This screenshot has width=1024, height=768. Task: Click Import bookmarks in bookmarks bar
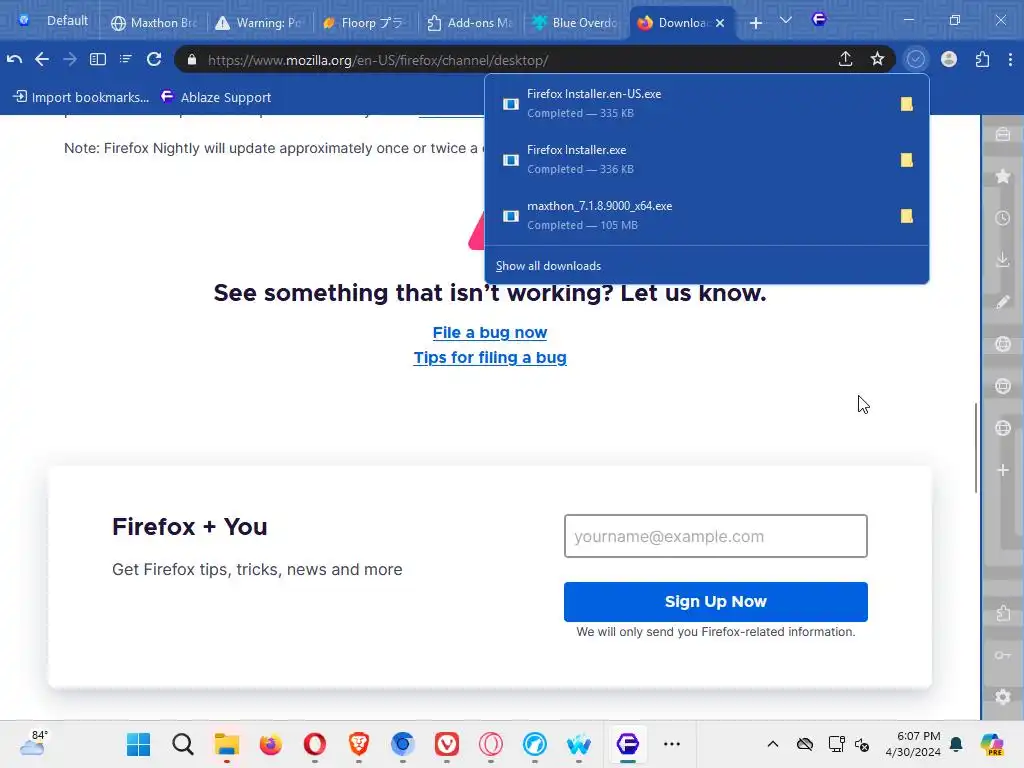82,97
